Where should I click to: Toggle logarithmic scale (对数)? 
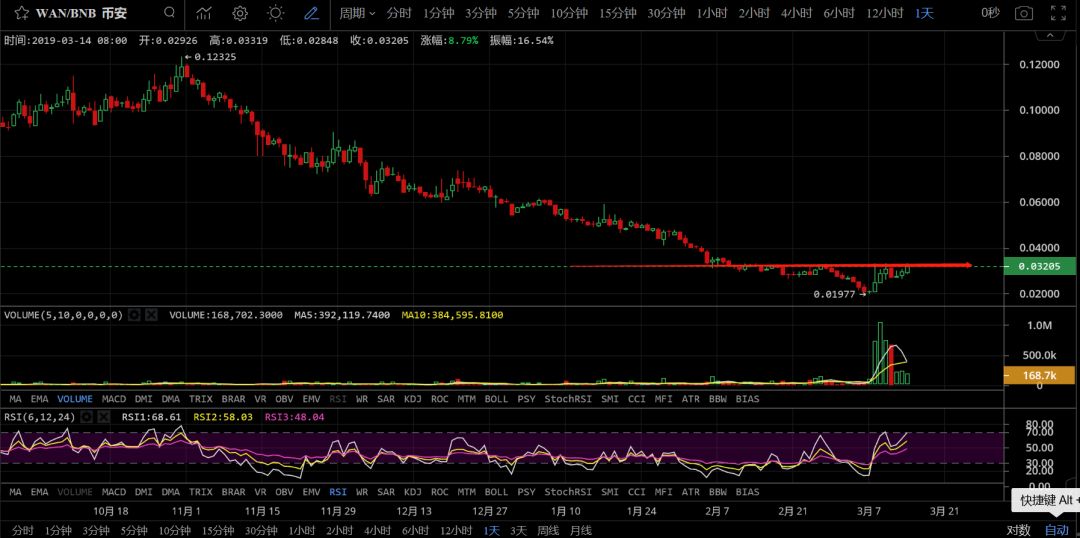point(1018,530)
